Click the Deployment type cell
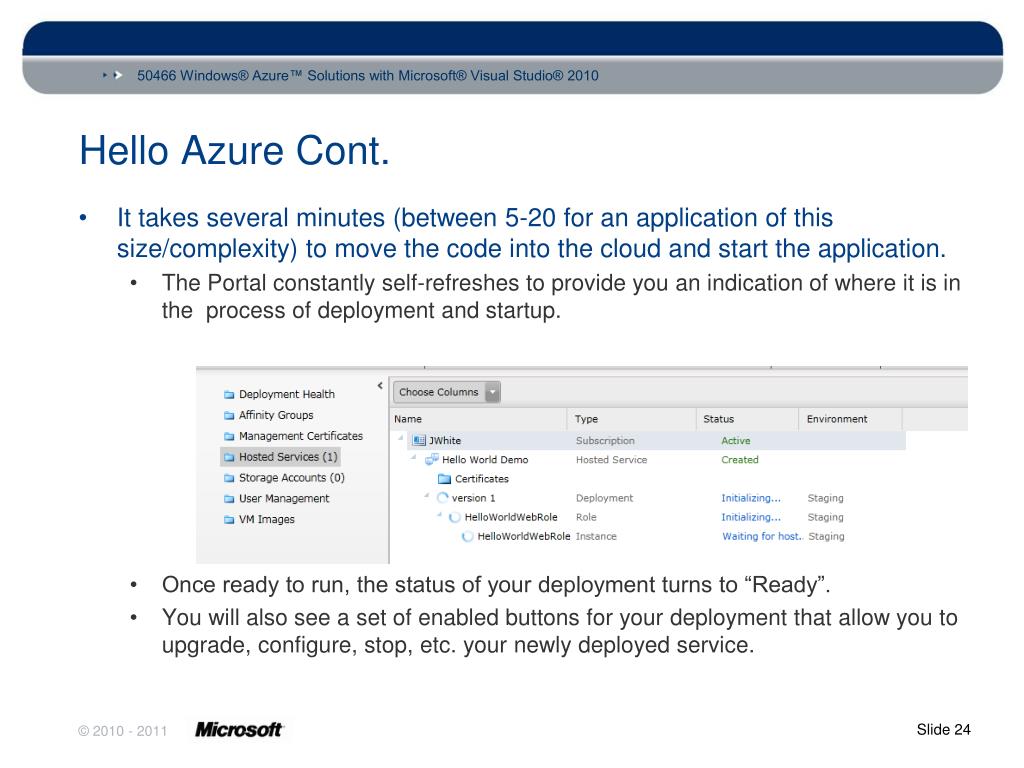The width and height of the screenshot is (1024, 768). (605, 498)
